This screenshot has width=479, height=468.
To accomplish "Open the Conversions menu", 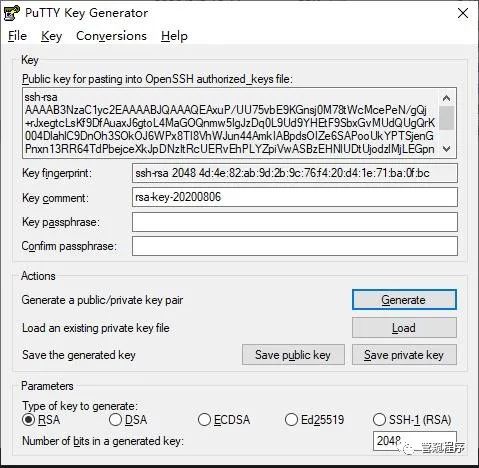I will pos(111,36).
